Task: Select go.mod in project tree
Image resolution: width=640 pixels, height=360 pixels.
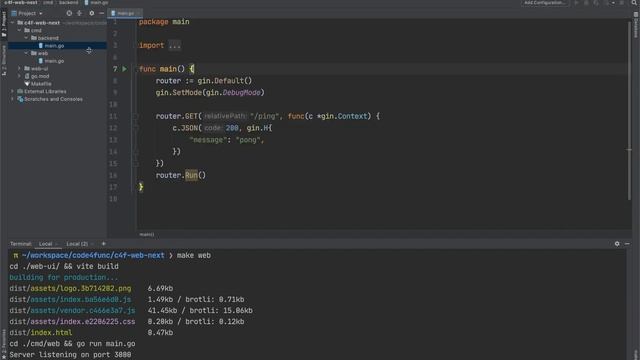Action: pos(57,76)
